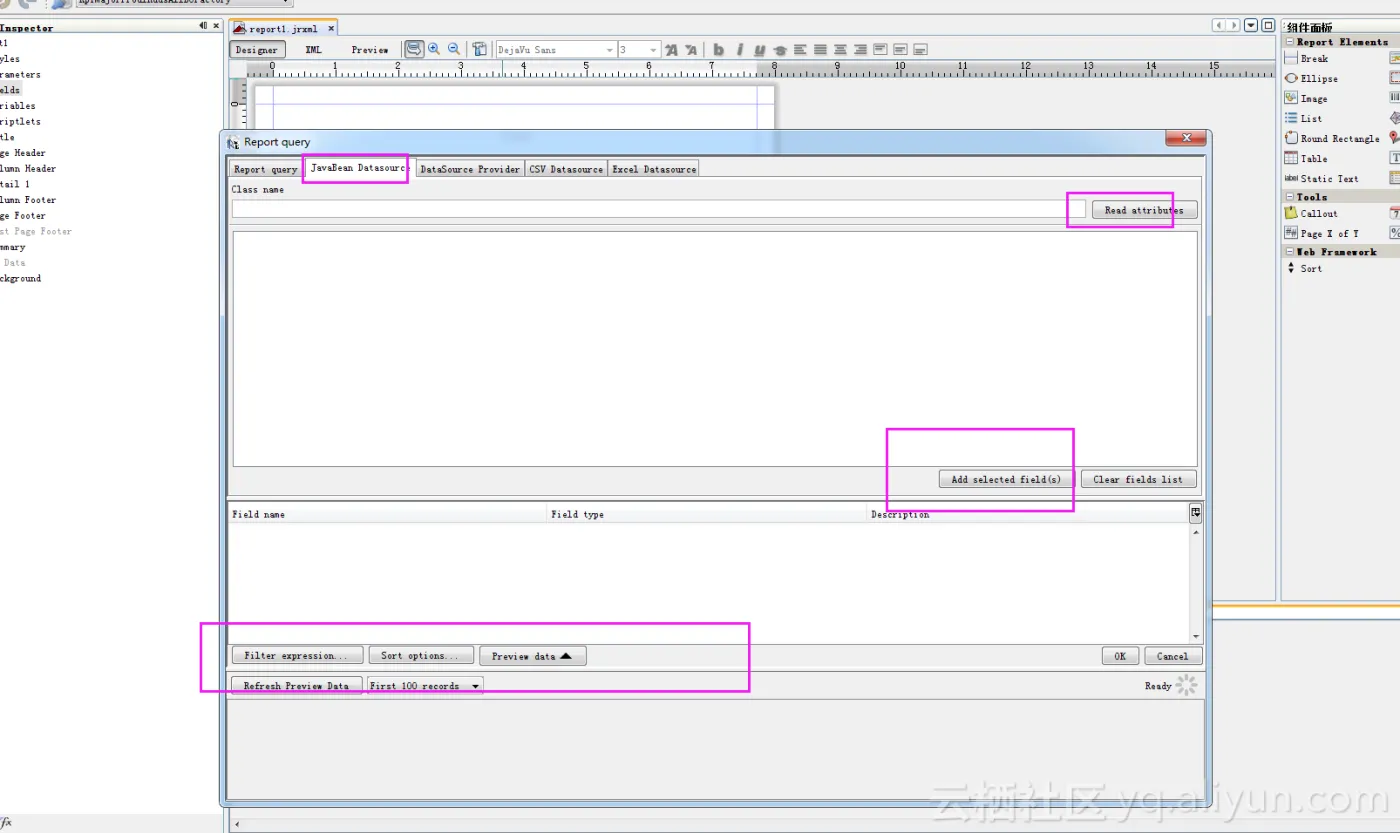The width and height of the screenshot is (1400, 833).
Task: Confirm the Report query dialog with OK
Action: [1120, 656]
